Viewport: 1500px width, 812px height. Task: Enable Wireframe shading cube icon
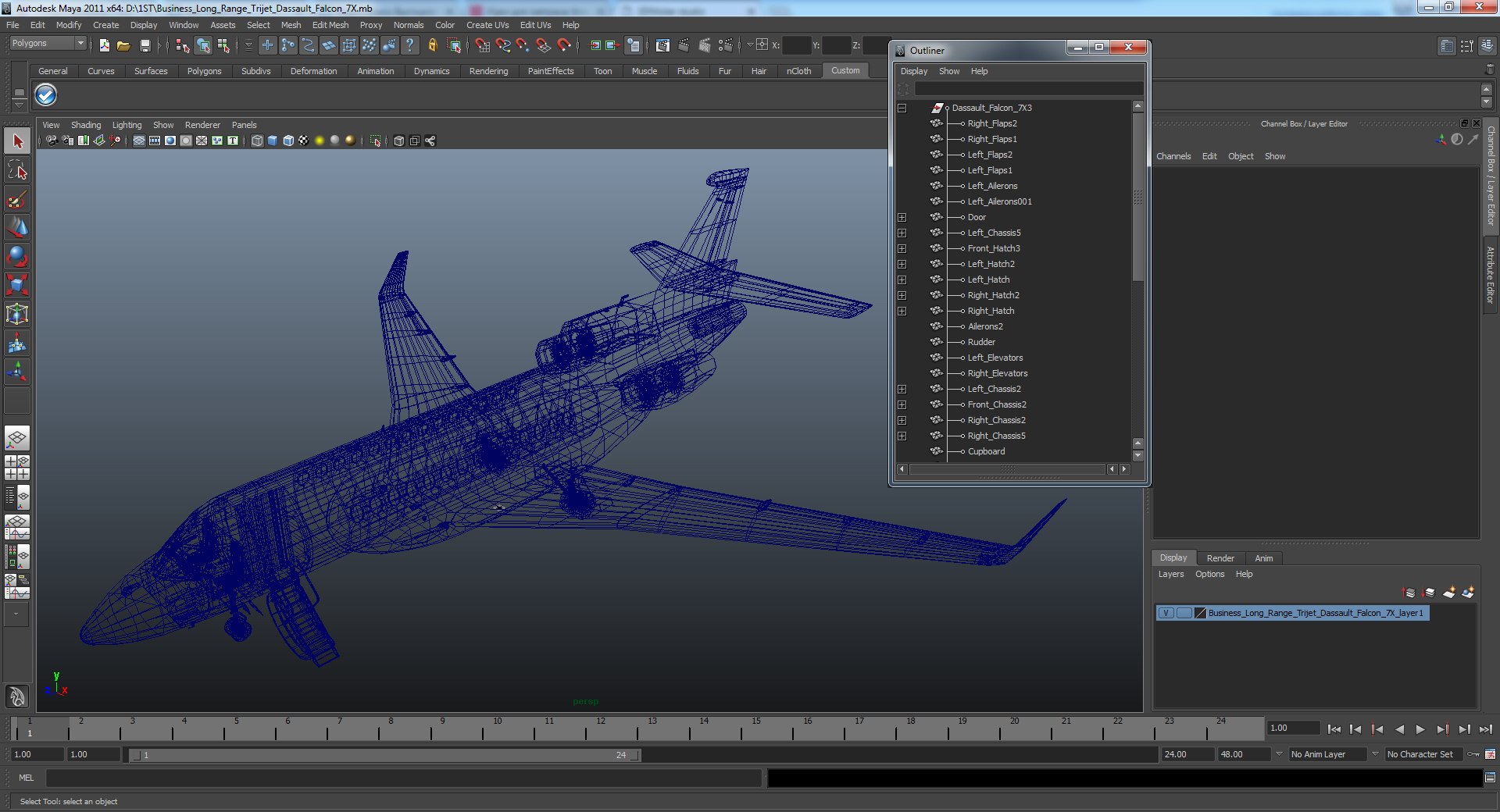(x=257, y=141)
